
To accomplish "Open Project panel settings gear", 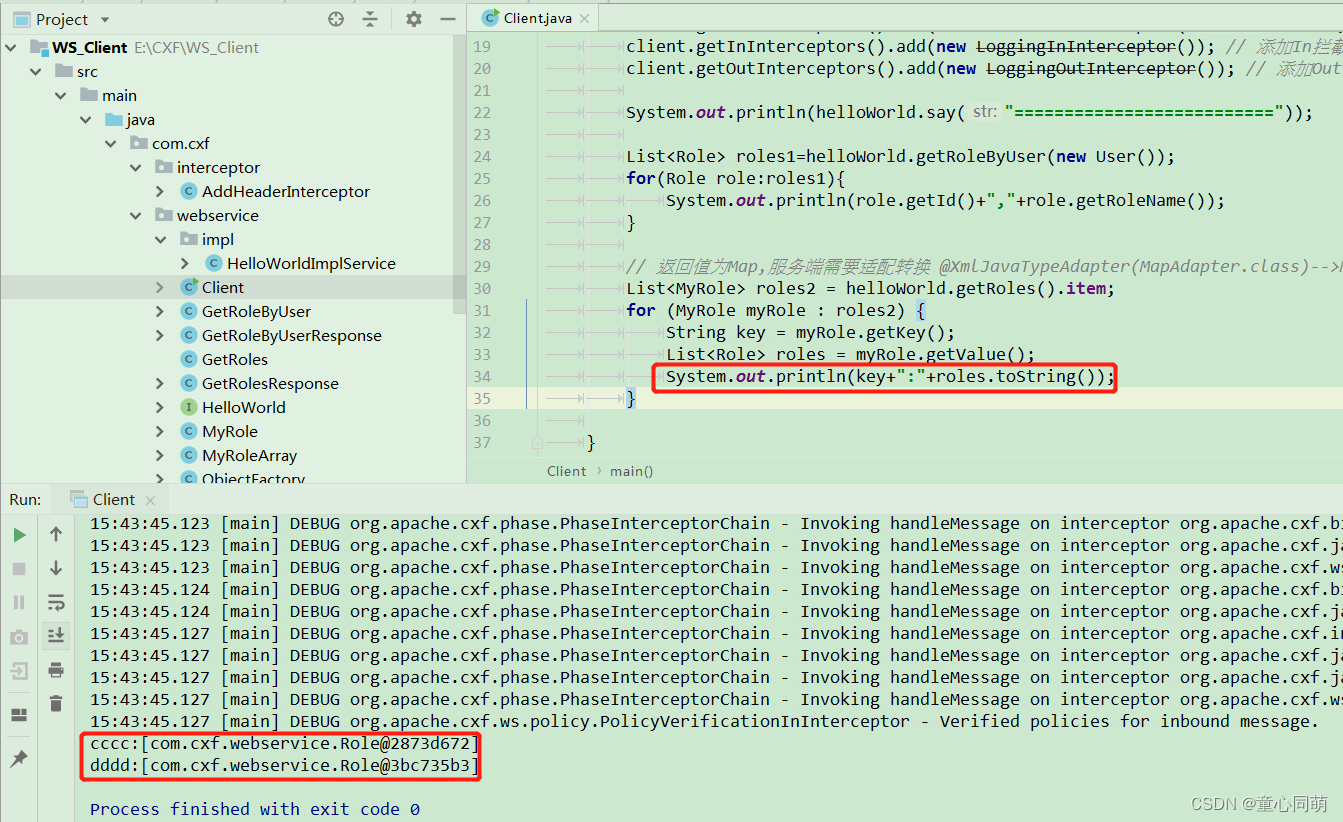I will 414,19.
